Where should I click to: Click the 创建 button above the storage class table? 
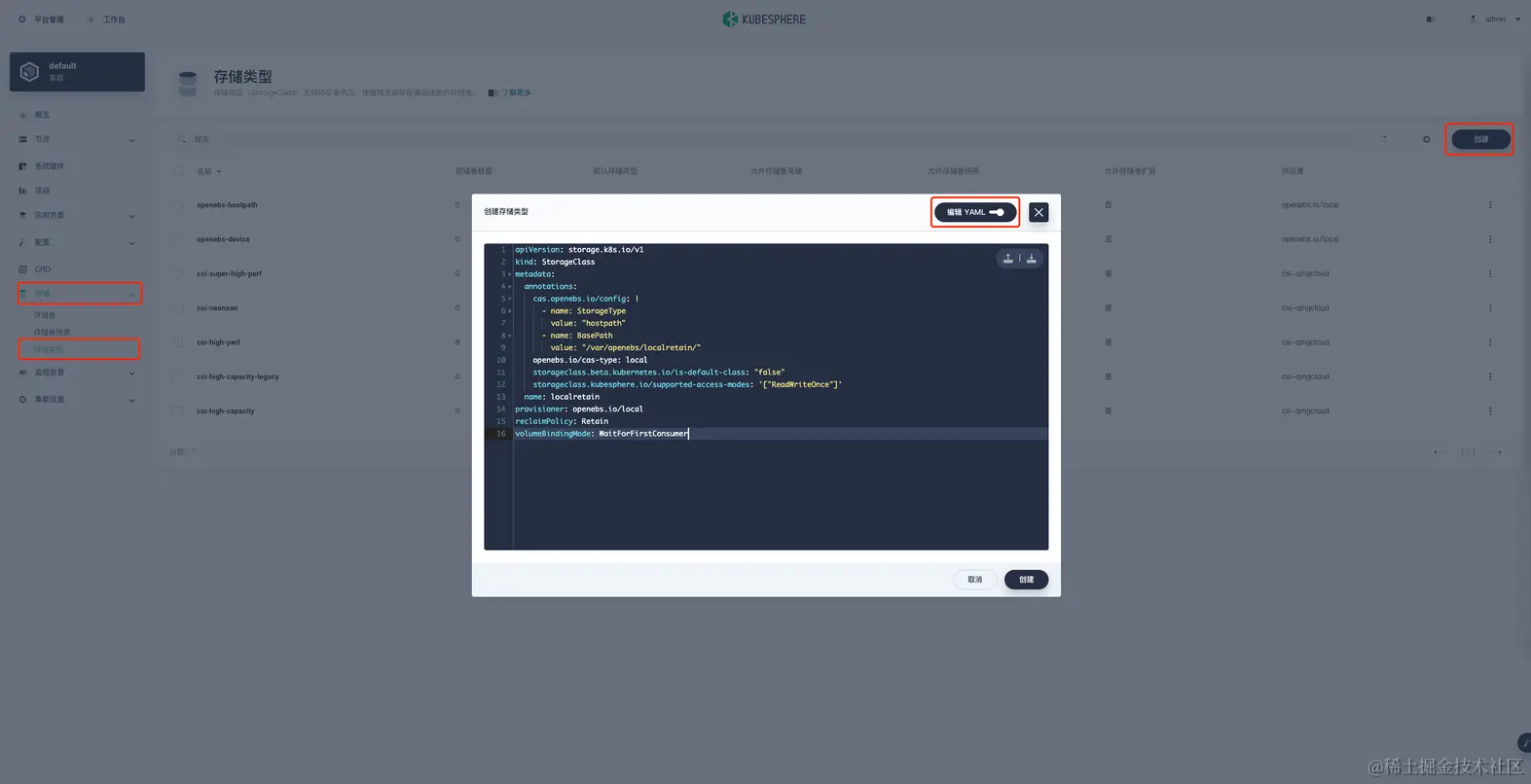pos(1480,139)
